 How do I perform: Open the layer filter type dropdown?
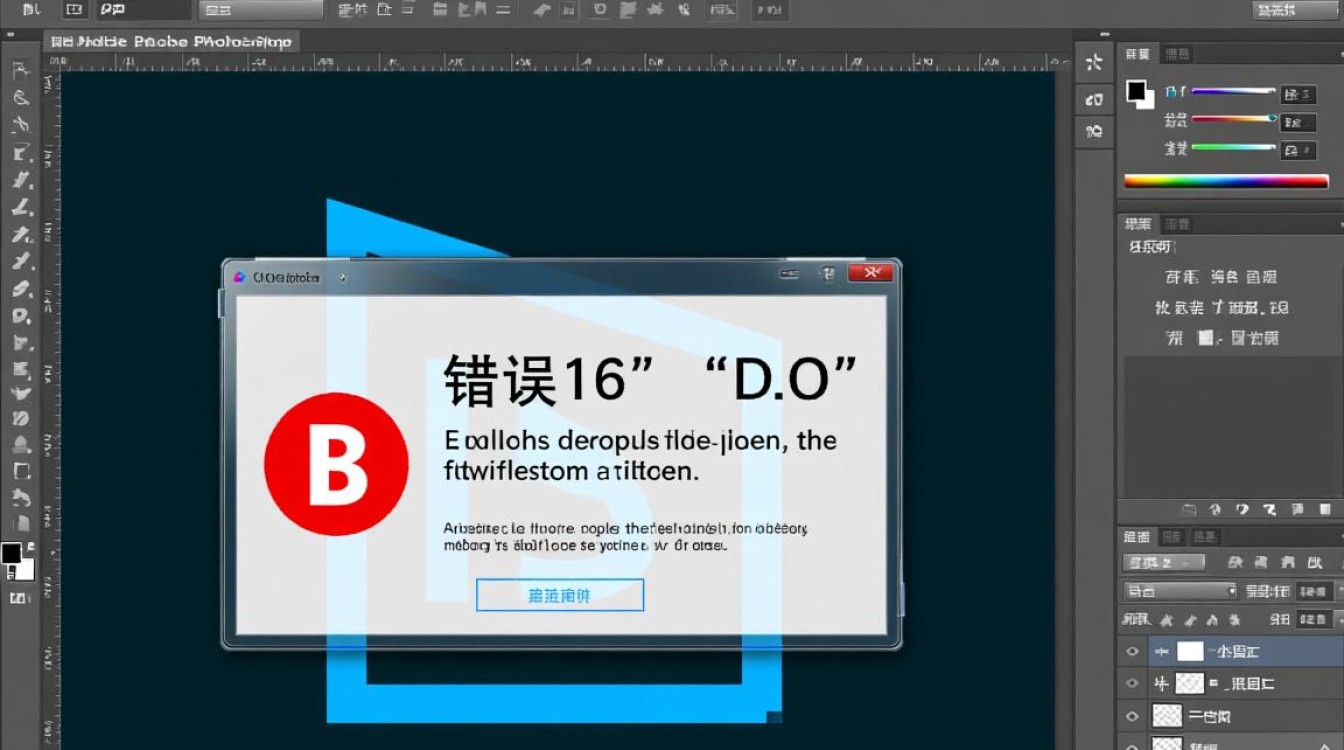pyautogui.click(x=1163, y=562)
